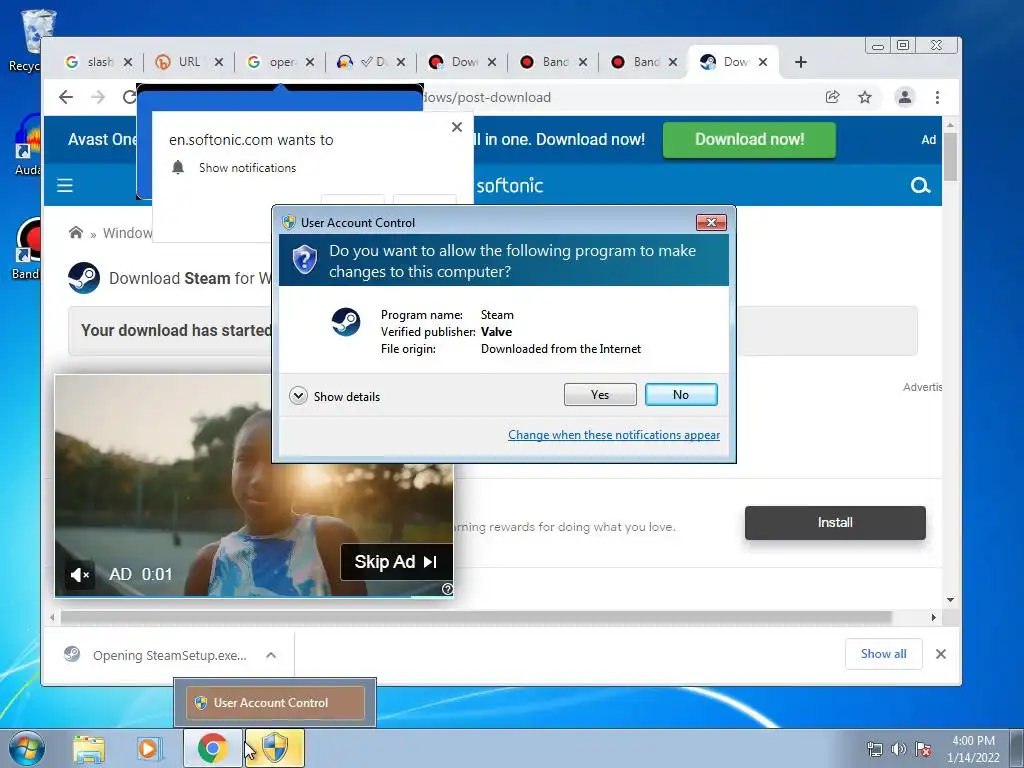This screenshot has width=1024, height=768.
Task: Select User Account Control taskbar preview
Action: pyautogui.click(x=275, y=703)
